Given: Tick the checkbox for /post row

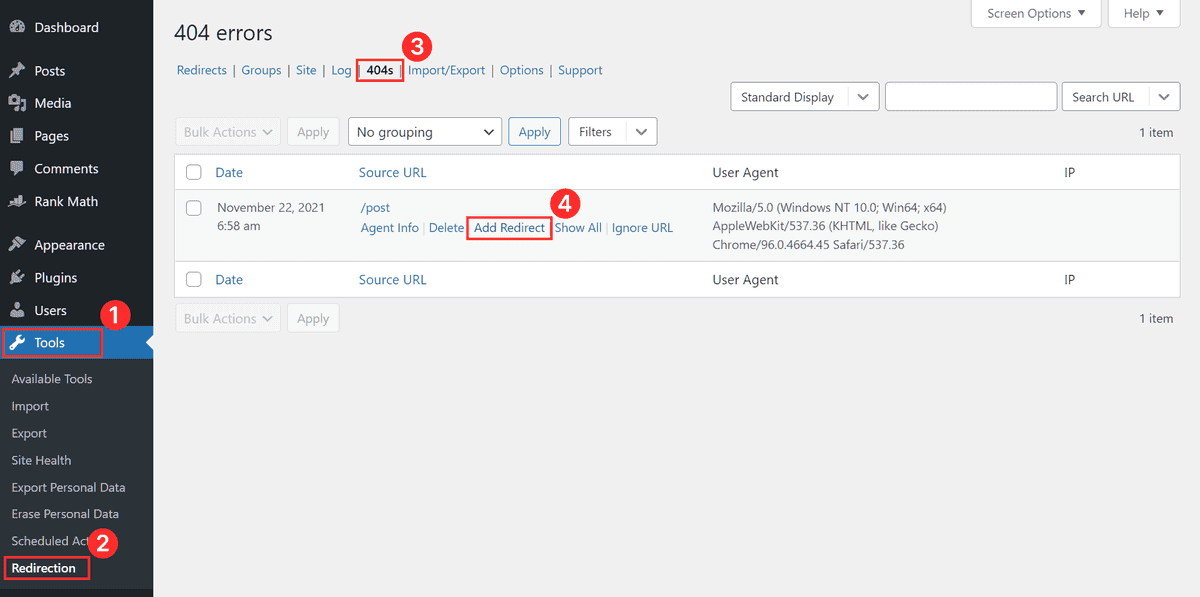Looking at the screenshot, I should click(194, 208).
